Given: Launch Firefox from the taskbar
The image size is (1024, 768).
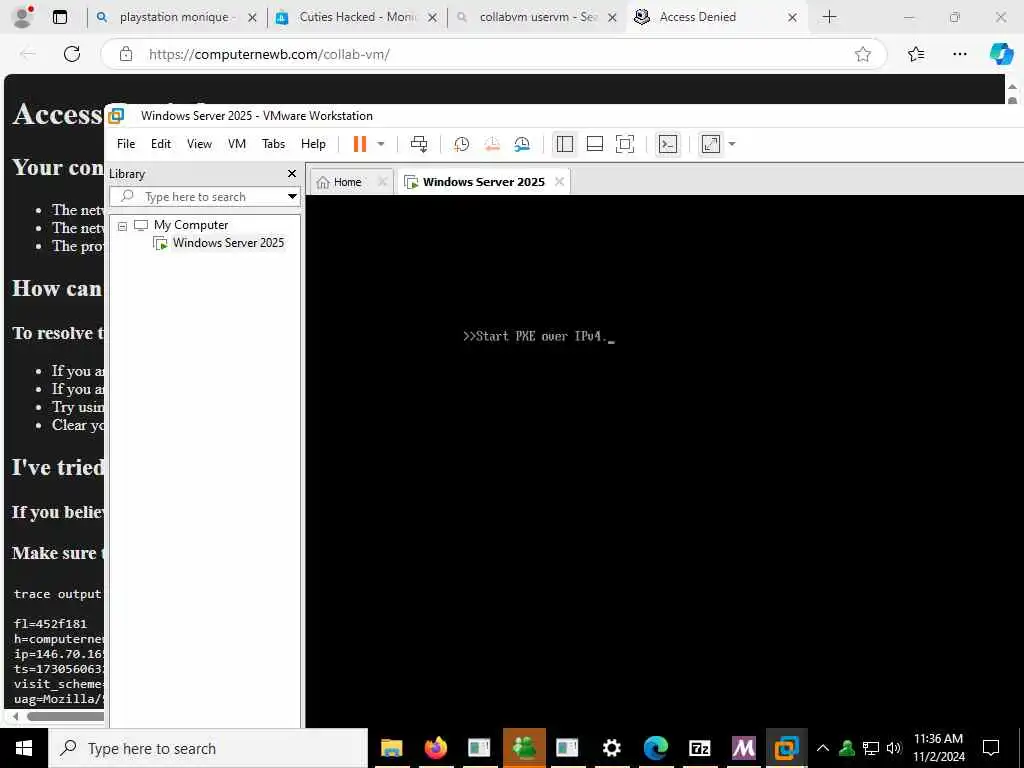Looking at the screenshot, I should pos(436,748).
